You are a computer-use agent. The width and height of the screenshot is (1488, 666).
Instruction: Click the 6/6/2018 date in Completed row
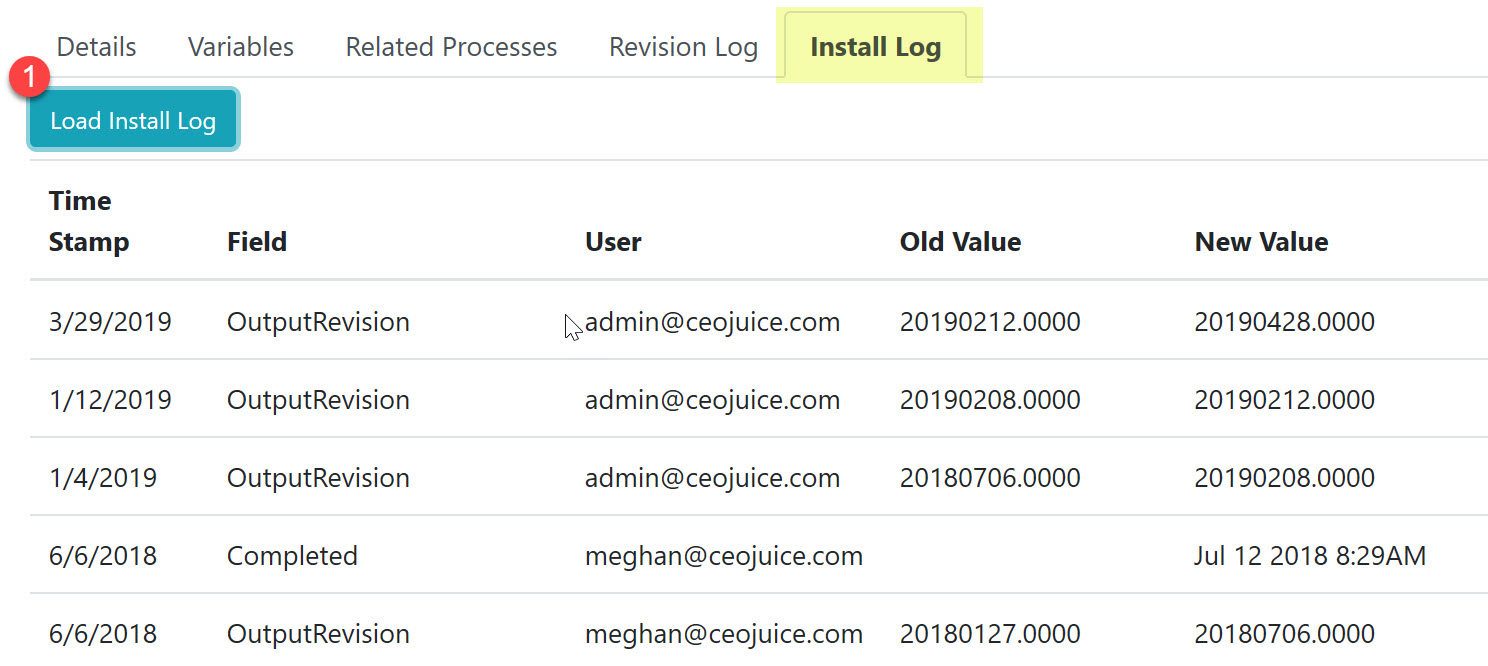[102, 556]
